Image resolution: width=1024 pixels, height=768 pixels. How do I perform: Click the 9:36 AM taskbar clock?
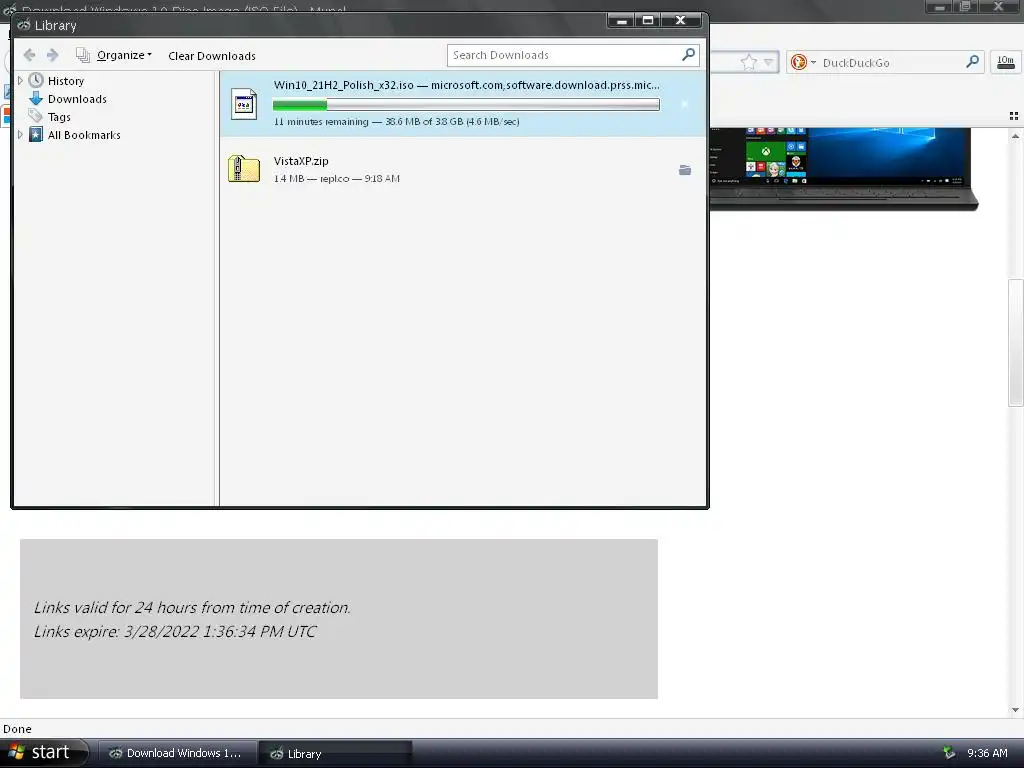pyautogui.click(x=987, y=753)
